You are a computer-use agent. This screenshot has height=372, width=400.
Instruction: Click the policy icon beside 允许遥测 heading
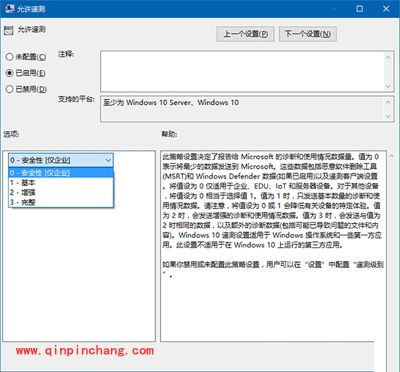[8, 31]
